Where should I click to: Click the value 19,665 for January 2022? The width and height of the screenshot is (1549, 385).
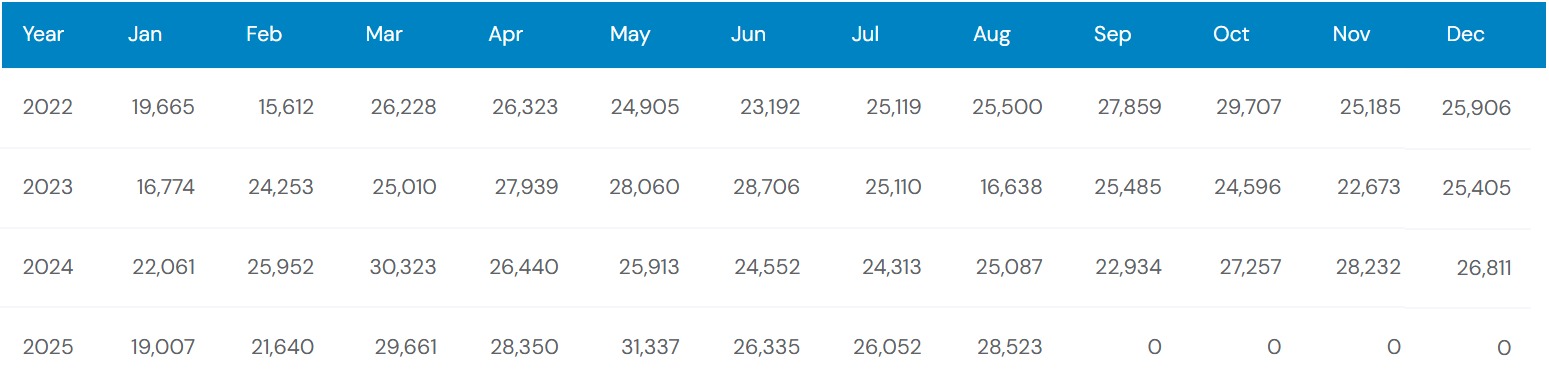click(163, 107)
